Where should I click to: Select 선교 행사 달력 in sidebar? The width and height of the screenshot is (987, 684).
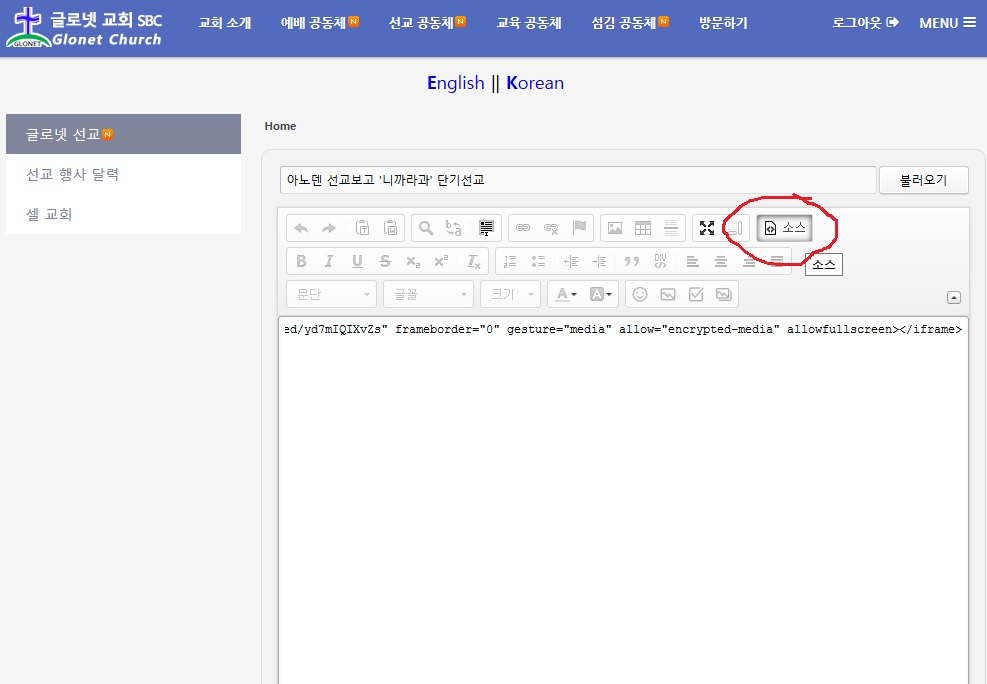click(73, 174)
